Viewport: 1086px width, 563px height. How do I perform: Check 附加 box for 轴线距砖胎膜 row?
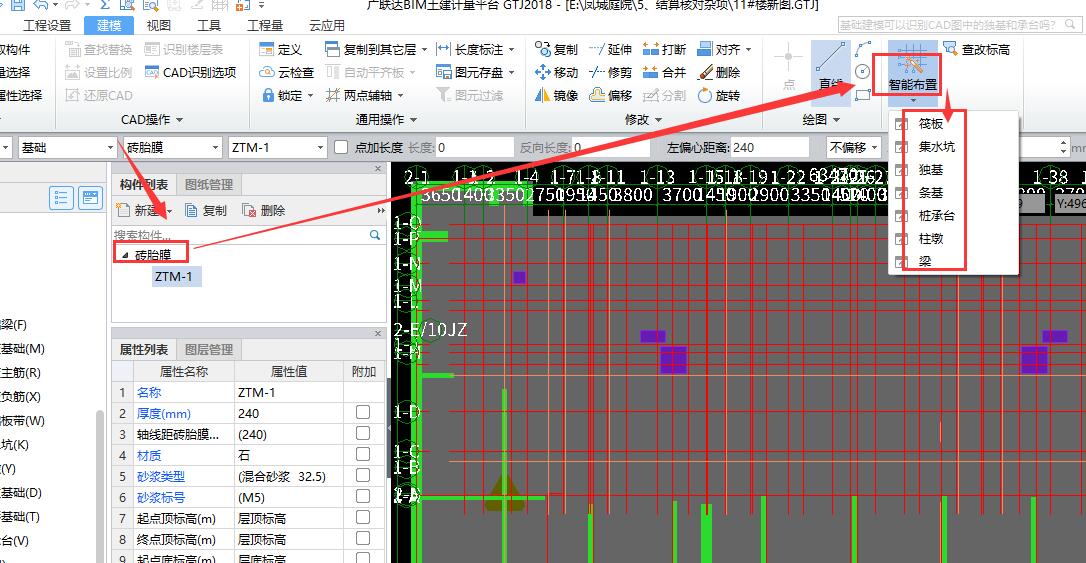pyautogui.click(x=363, y=434)
